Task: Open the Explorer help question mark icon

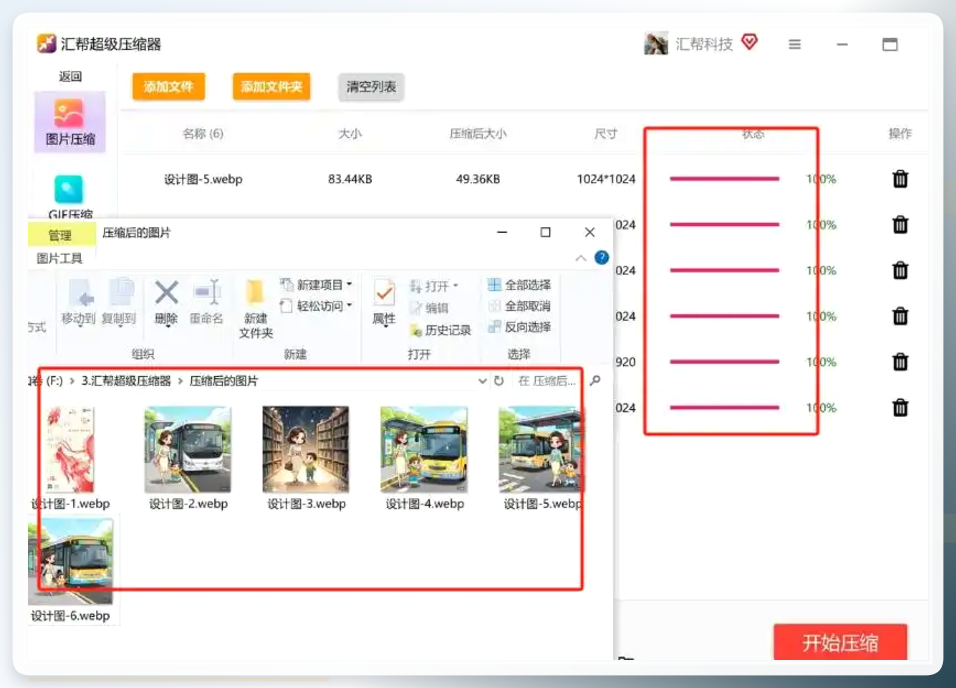Action: [x=601, y=257]
